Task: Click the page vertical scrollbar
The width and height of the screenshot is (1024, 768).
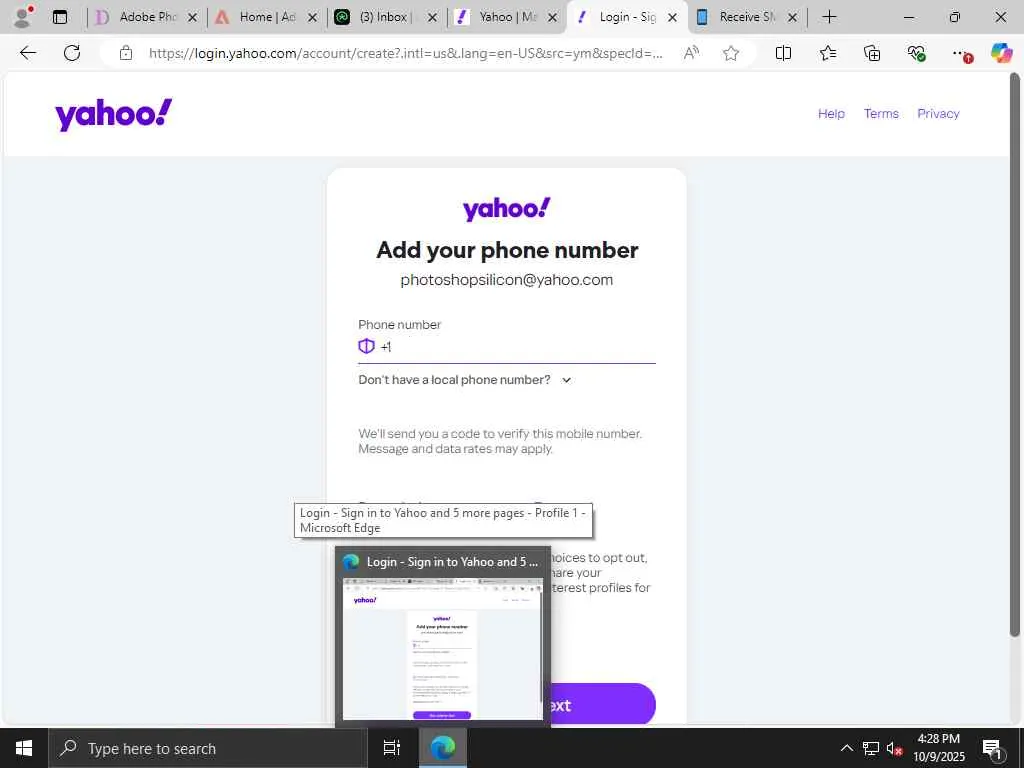Action: point(1014,356)
